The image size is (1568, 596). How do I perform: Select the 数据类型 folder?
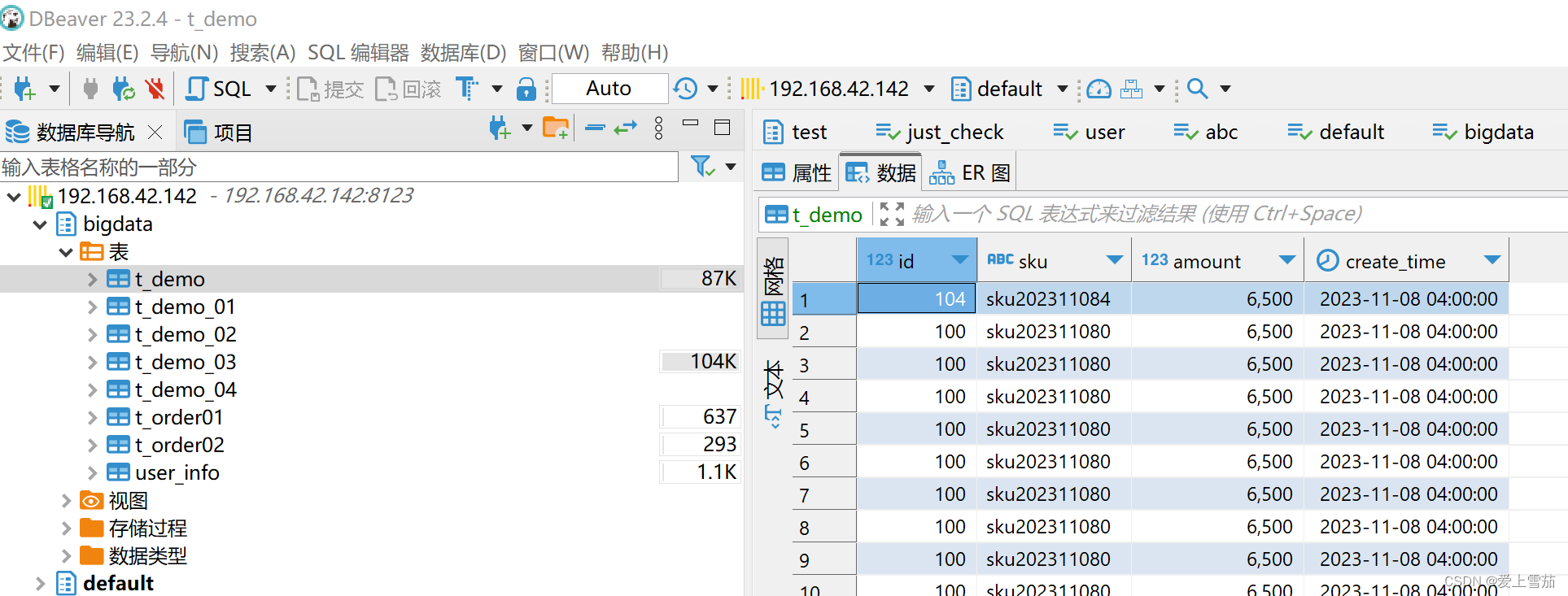(147, 556)
